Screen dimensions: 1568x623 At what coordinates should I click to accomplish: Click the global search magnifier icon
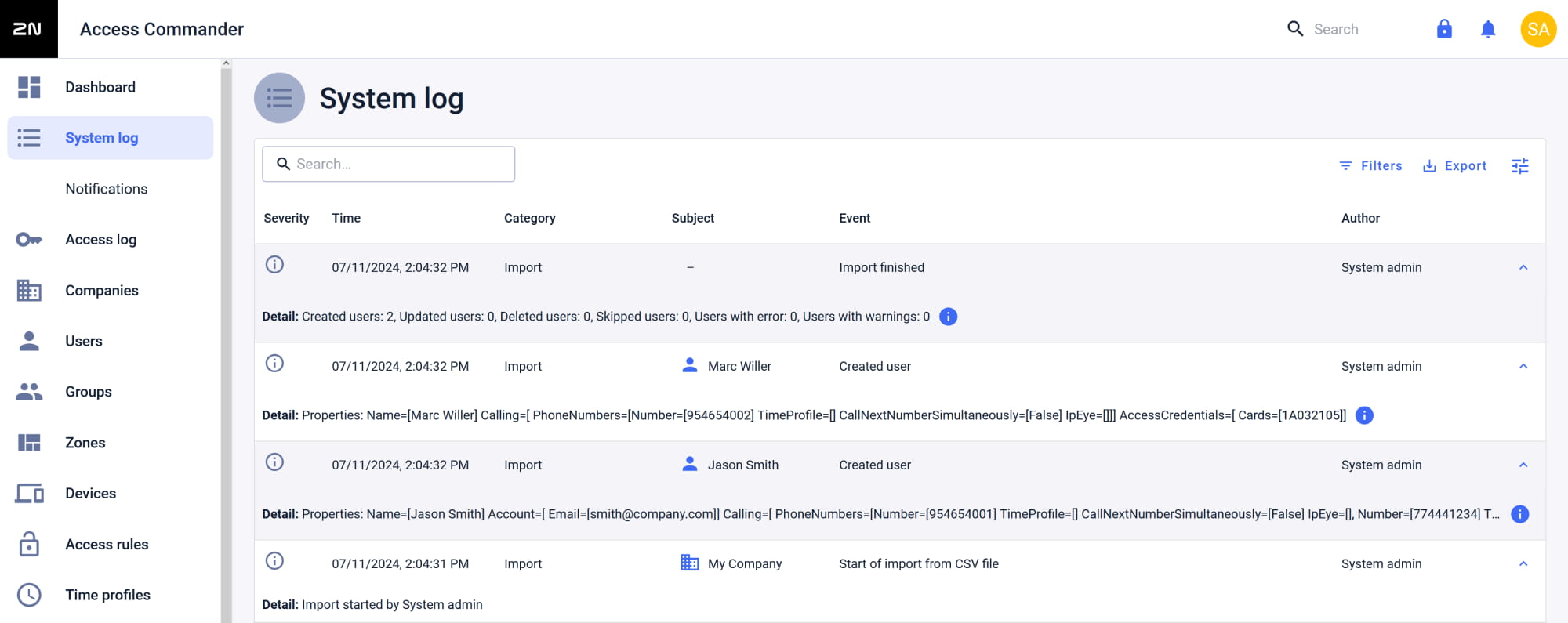coord(1295,29)
